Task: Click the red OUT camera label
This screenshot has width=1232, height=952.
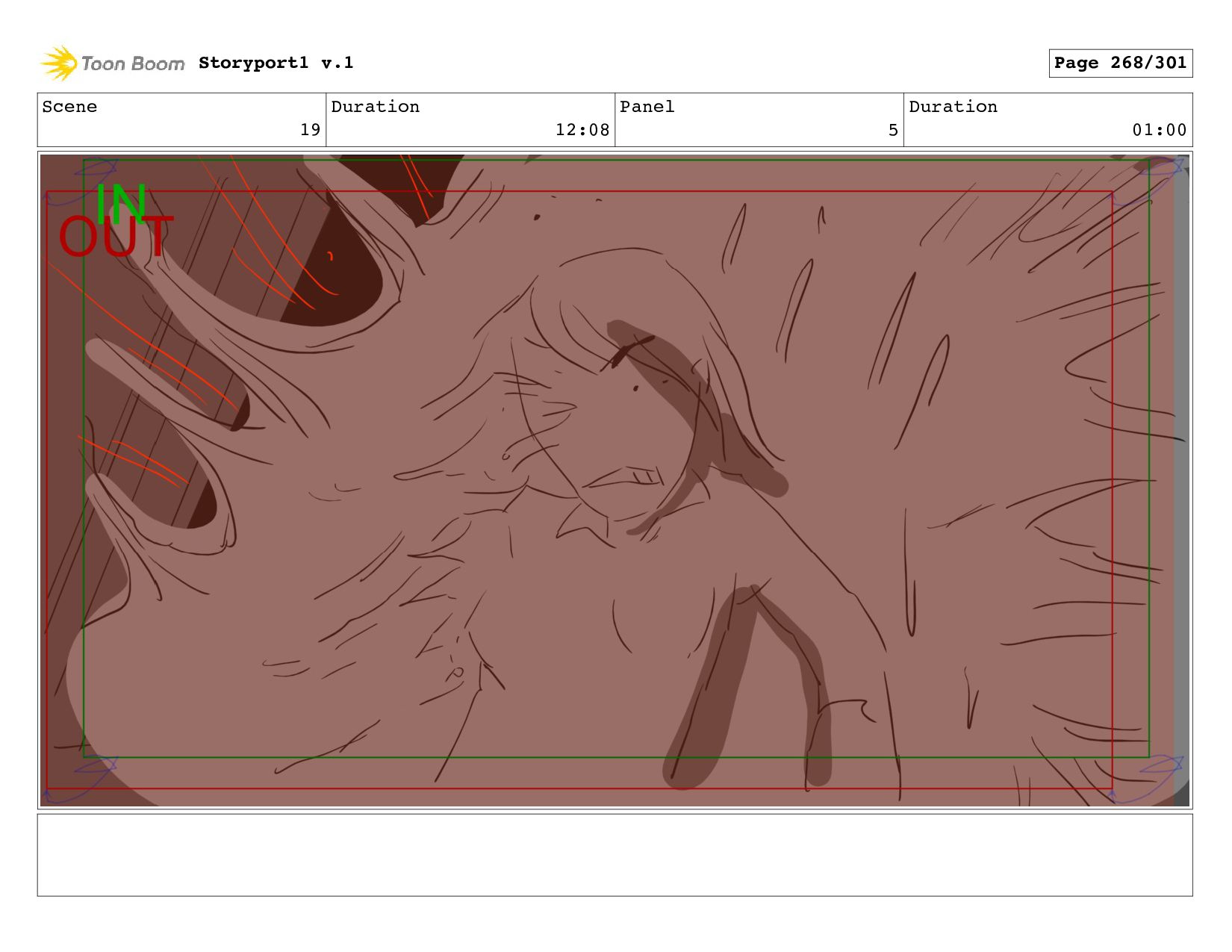Action: [x=116, y=237]
